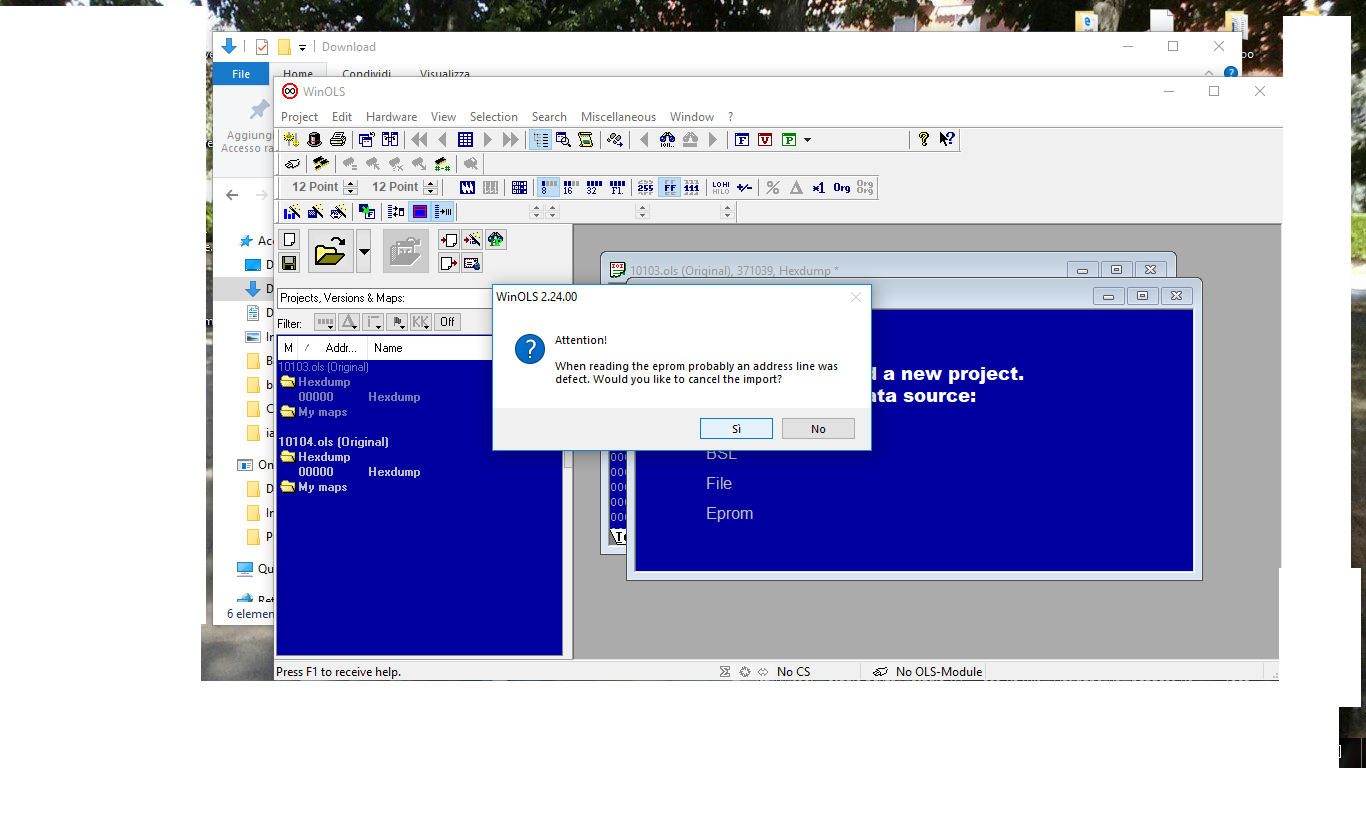Click the blue F window icon
Image resolution: width=1366 pixels, height=833 pixels.
tap(742, 139)
